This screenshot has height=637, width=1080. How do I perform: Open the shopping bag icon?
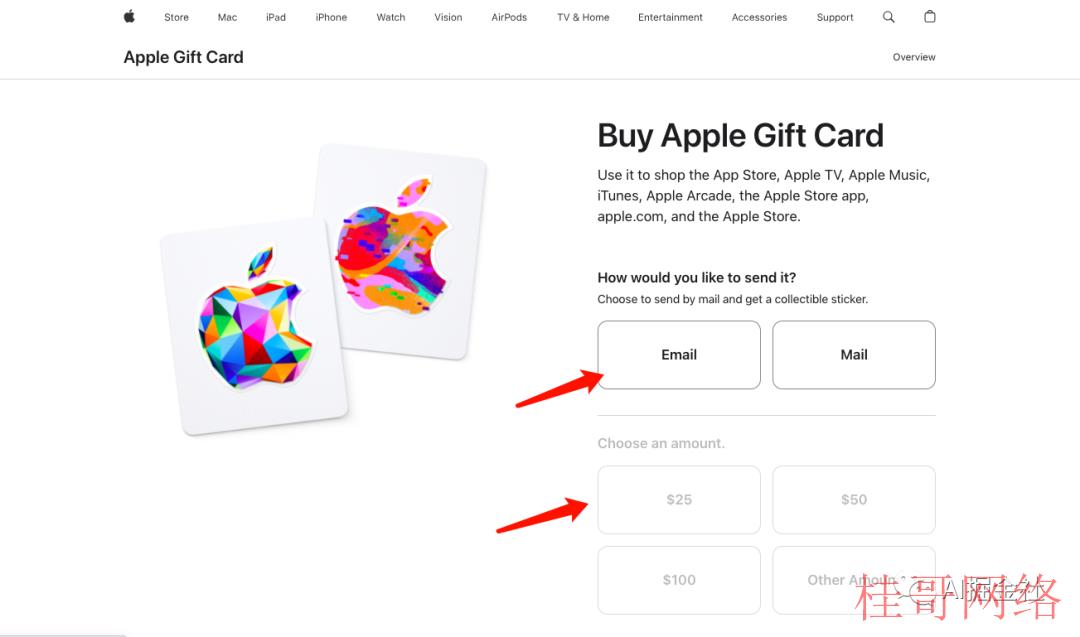tap(929, 17)
